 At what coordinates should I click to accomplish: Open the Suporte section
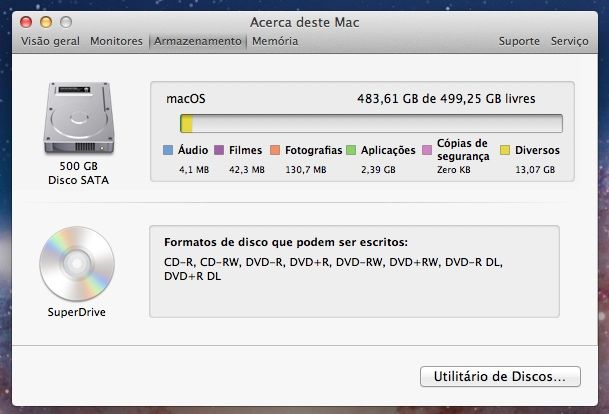[x=519, y=41]
